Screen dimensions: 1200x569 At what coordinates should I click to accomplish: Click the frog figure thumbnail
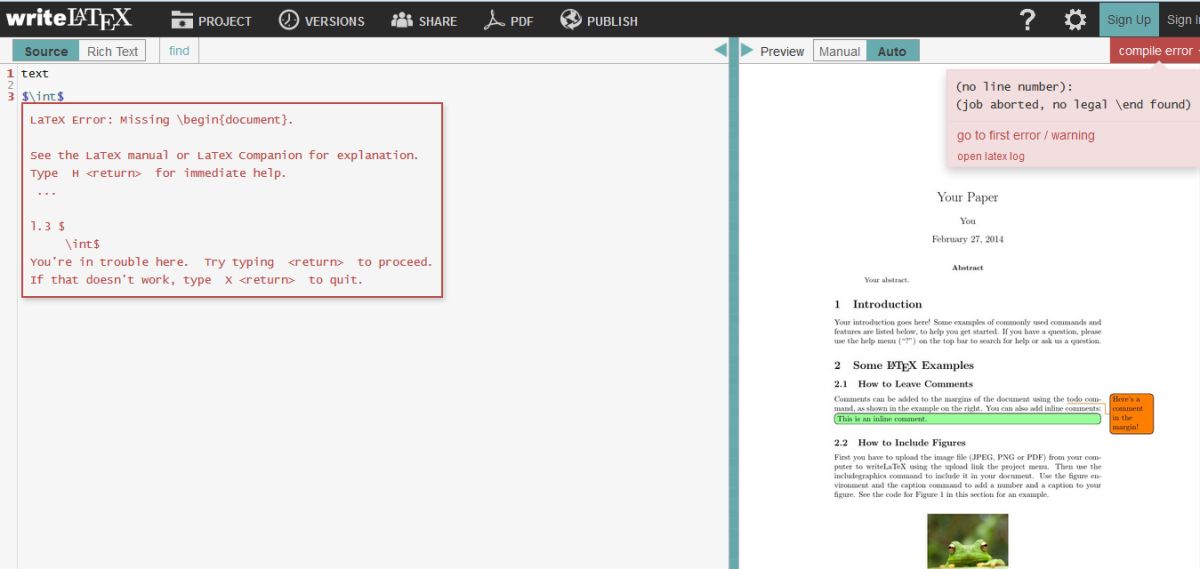[967, 541]
